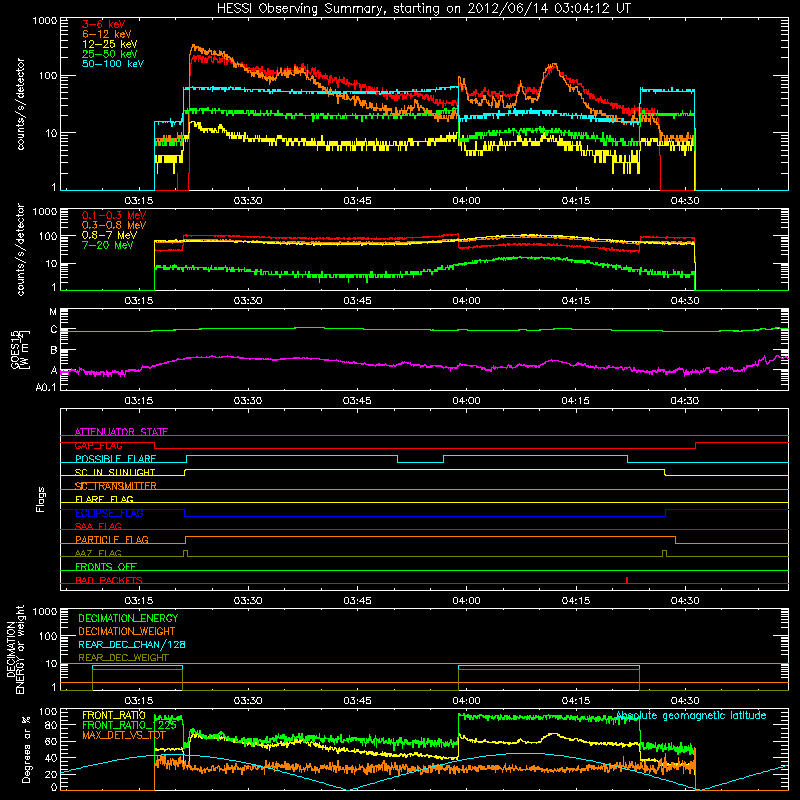The height and width of the screenshot is (800, 800).
Task: Select the PARTICLE_FLAG label
Action: tap(112, 539)
